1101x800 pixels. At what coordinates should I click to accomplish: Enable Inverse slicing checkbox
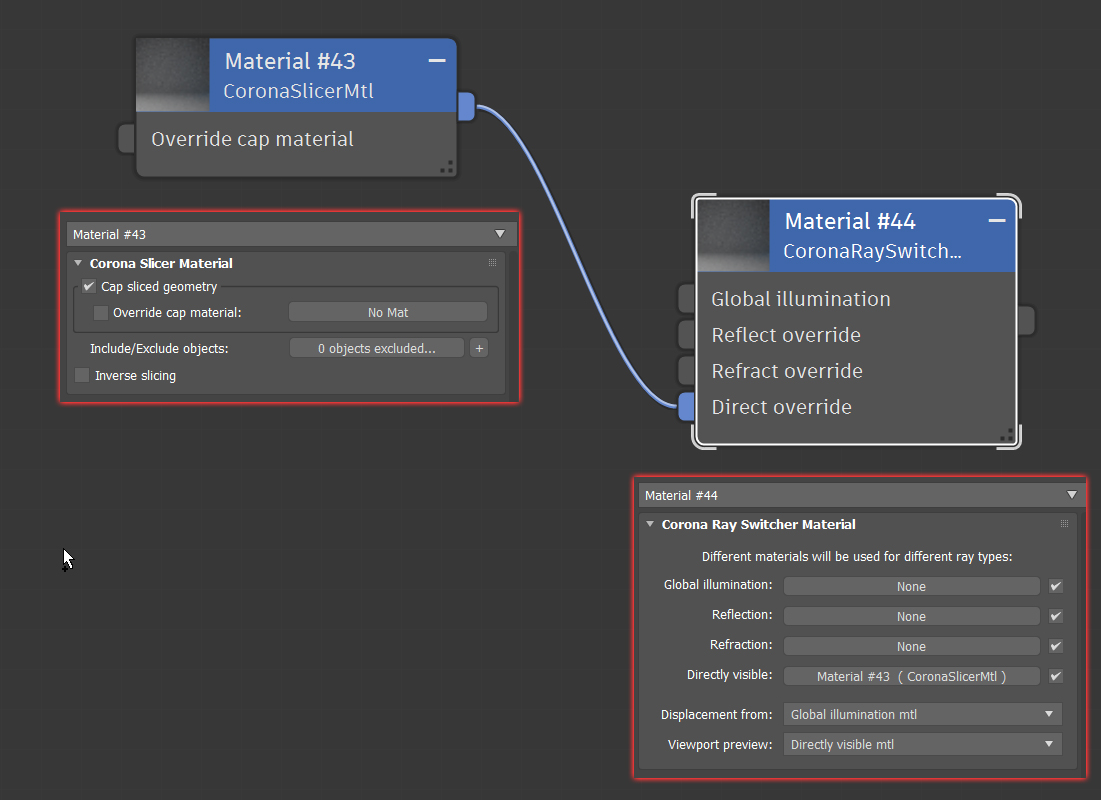pos(82,375)
